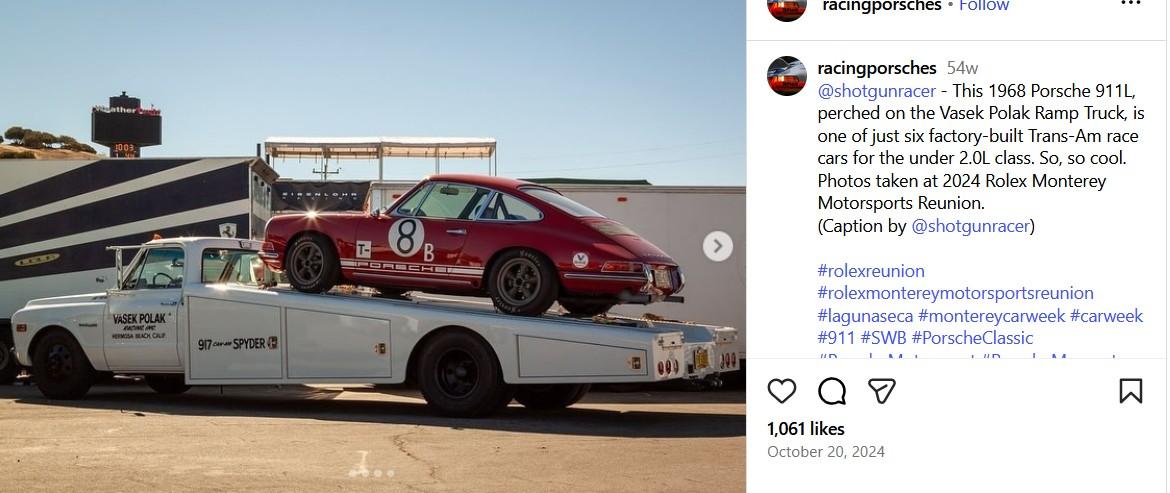1170x493 pixels.
Task: Go to next photo with arrow
Action: pos(717,246)
